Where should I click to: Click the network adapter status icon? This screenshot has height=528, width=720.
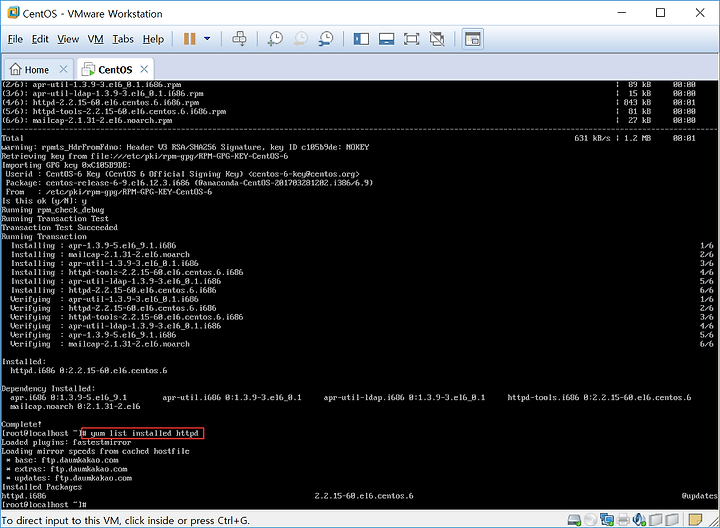607,520
